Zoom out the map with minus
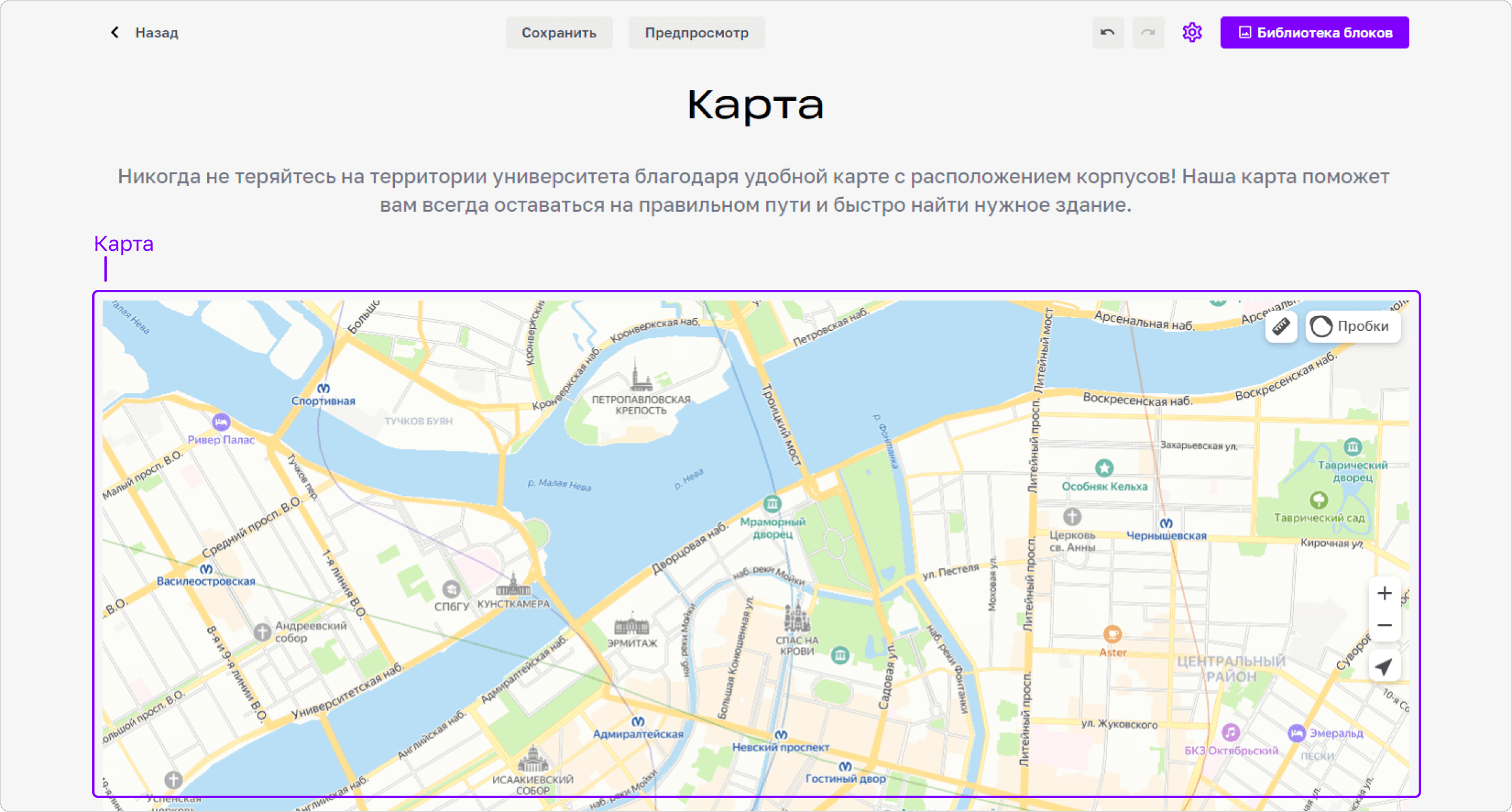 pyautogui.click(x=1384, y=625)
